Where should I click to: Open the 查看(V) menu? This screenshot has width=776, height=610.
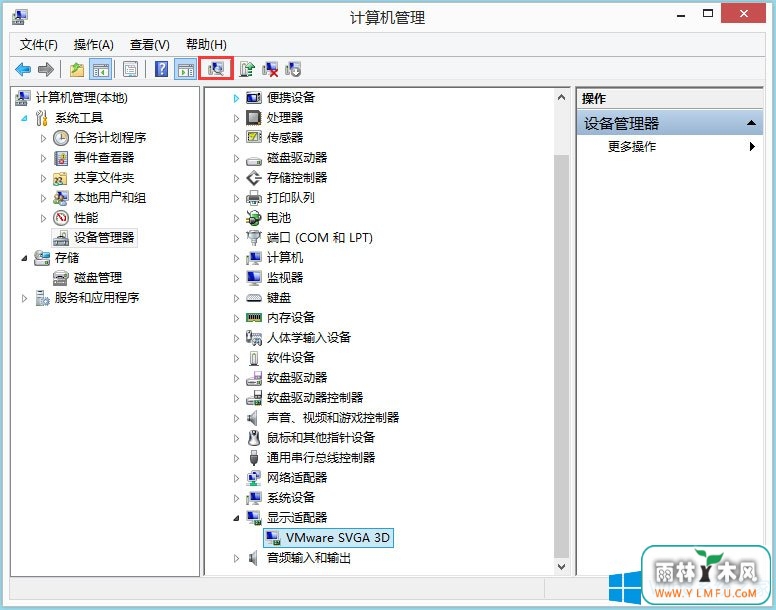pos(149,45)
